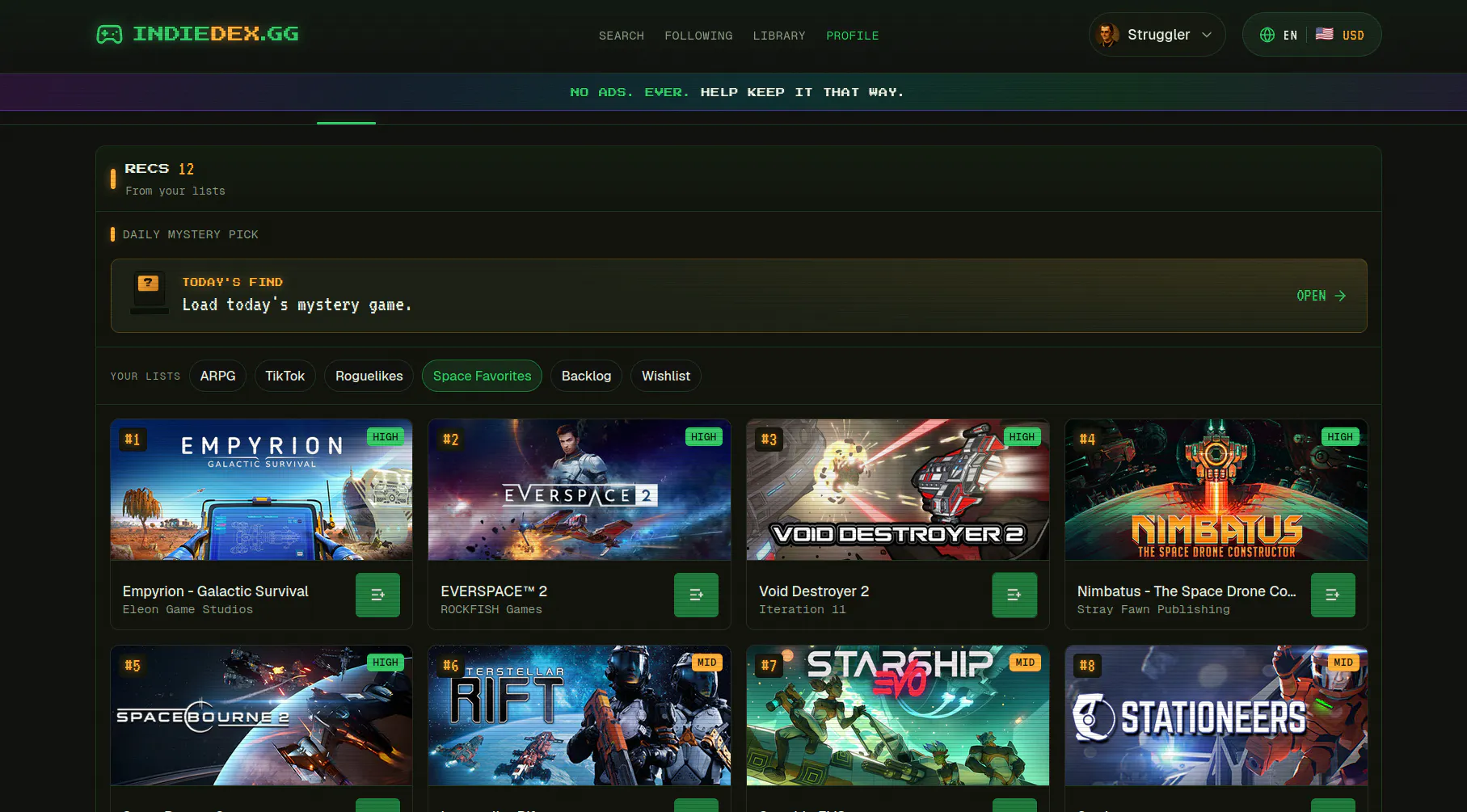Add EVERSPACE 2 to a list
Image resolution: width=1467 pixels, height=812 pixels.
(x=696, y=595)
